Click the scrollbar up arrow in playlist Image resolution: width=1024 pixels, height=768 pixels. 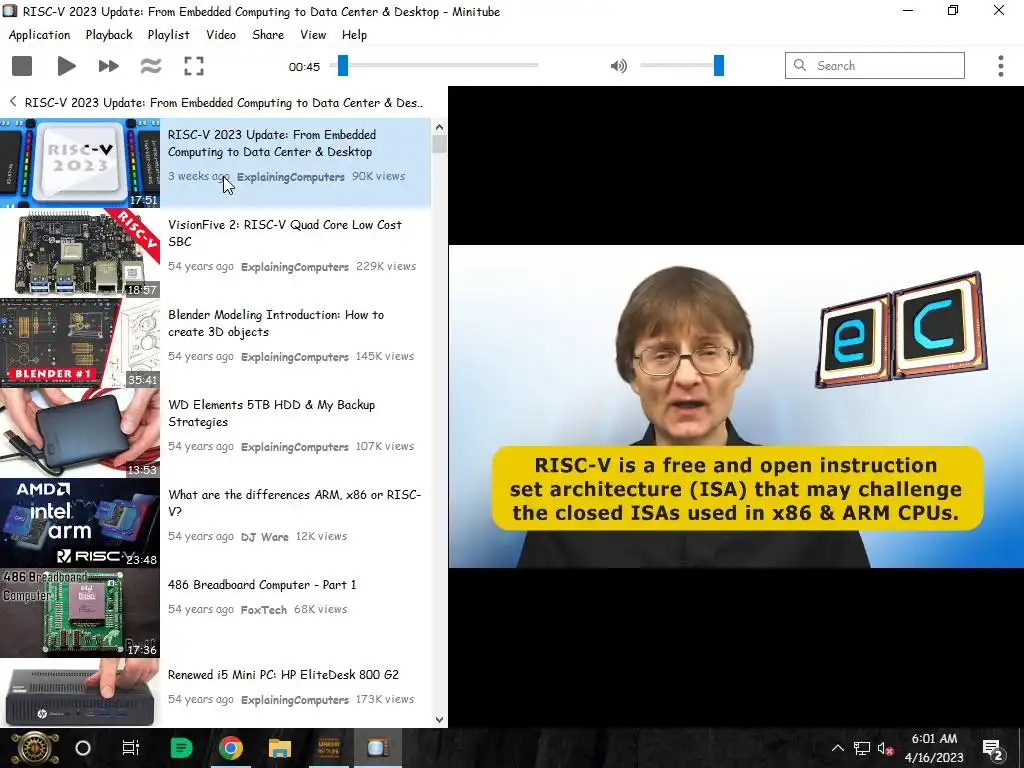coord(440,127)
